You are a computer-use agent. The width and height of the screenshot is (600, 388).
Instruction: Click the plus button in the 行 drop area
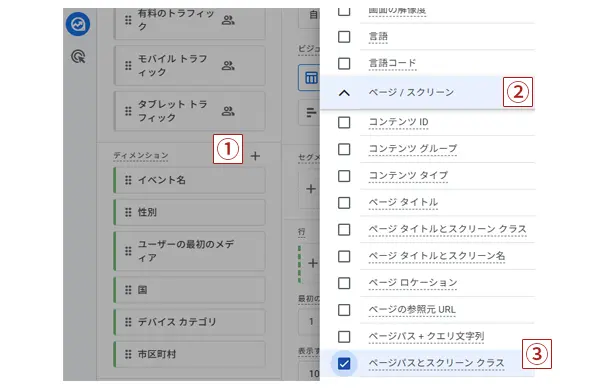312,263
